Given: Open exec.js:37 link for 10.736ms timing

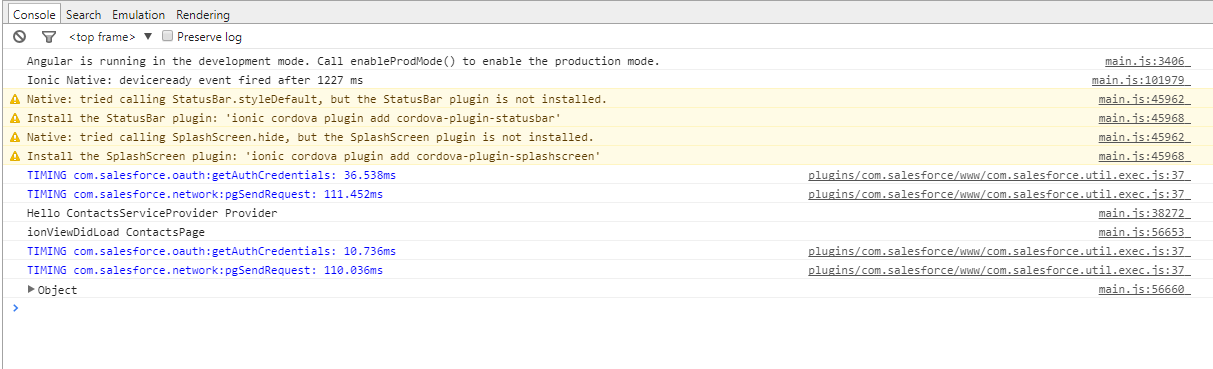Looking at the screenshot, I should pos(999,251).
